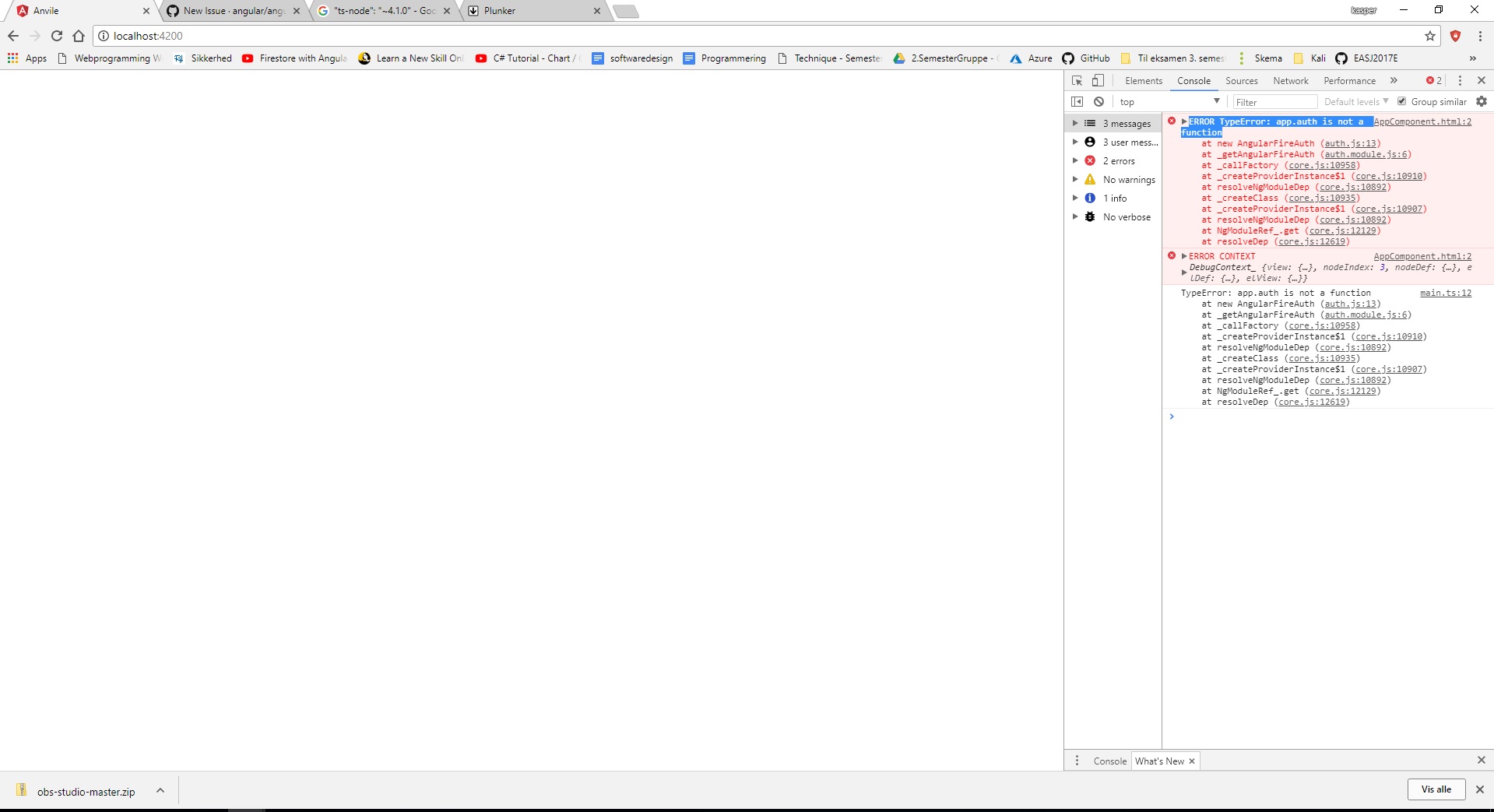Click the browser Forward arrow

point(34,36)
